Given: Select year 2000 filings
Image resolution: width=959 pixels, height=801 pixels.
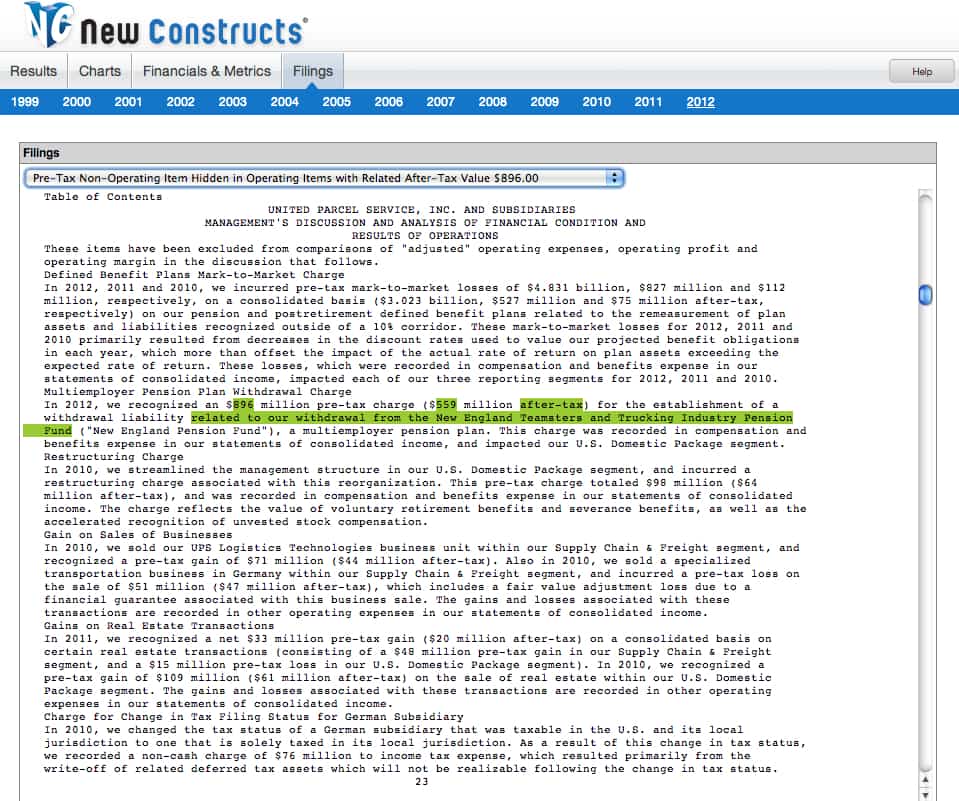Looking at the screenshot, I should [76, 102].
